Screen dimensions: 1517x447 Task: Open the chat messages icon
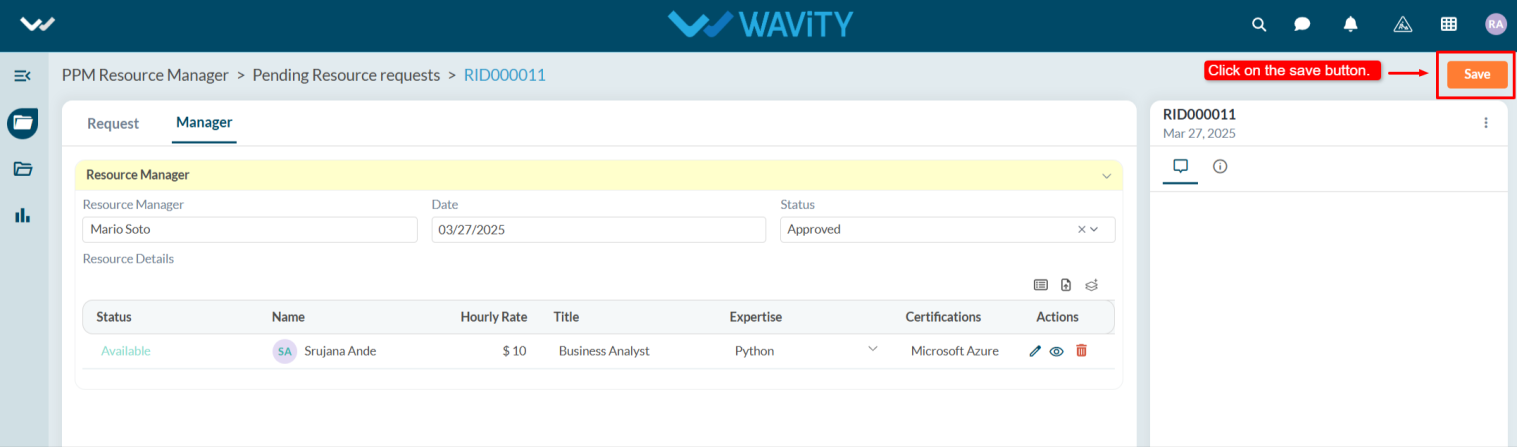pyautogui.click(x=1302, y=24)
